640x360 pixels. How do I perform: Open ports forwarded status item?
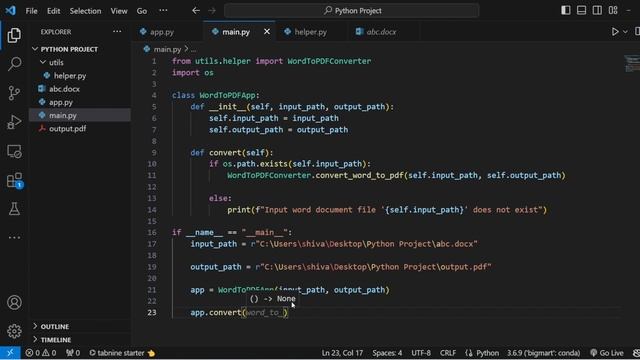73,353
